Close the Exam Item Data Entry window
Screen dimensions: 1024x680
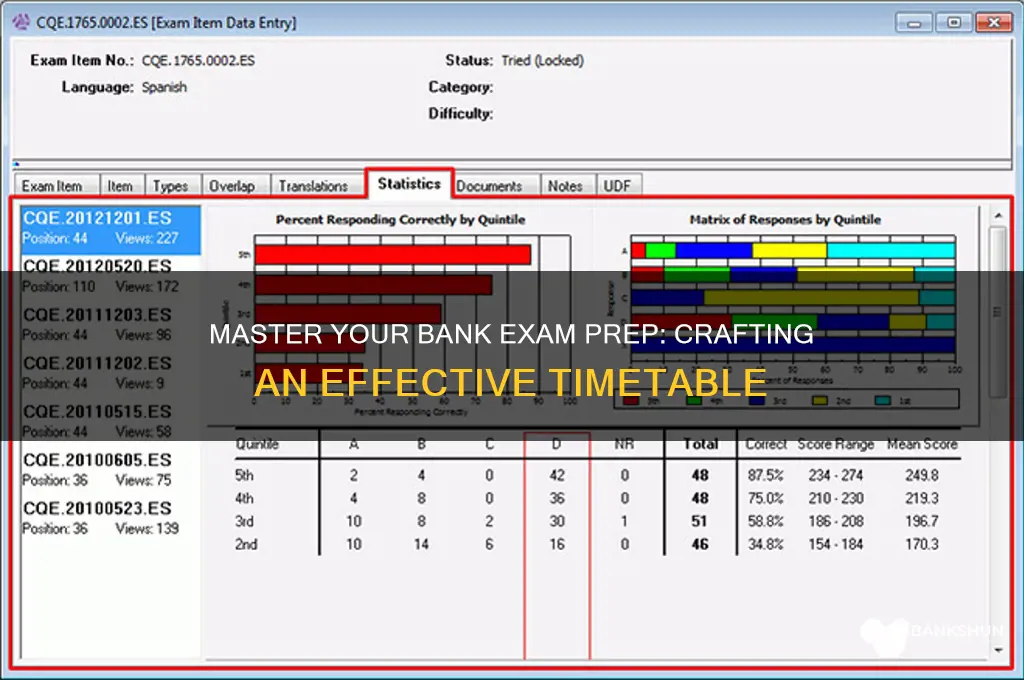click(993, 22)
